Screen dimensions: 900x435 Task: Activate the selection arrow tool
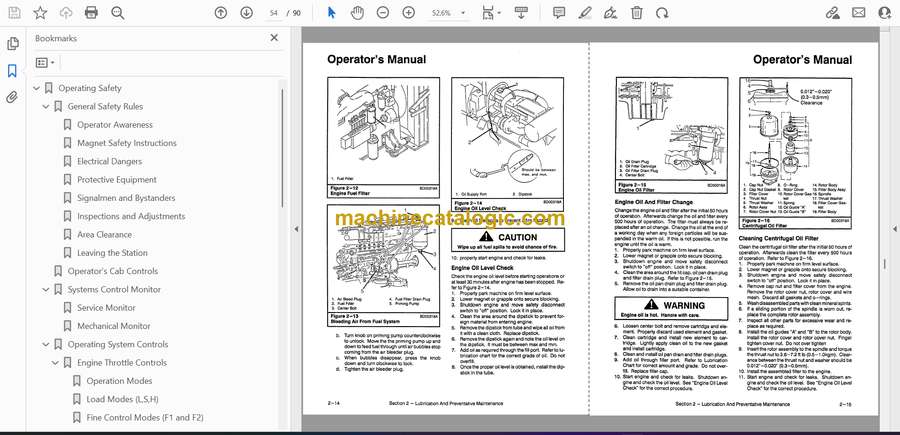tap(331, 13)
